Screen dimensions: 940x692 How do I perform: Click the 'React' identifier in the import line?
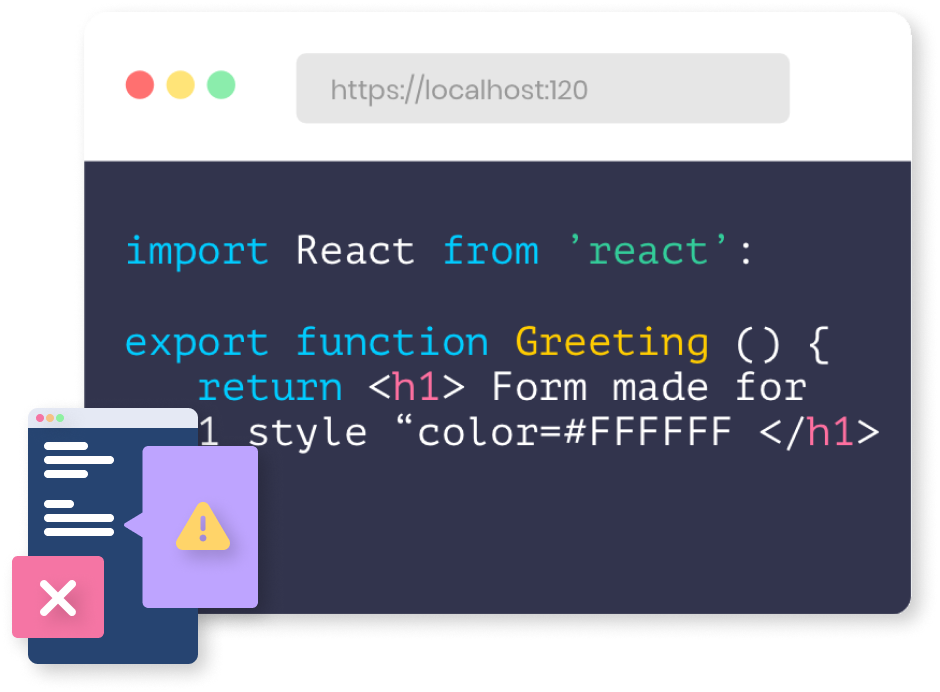pos(355,250)
